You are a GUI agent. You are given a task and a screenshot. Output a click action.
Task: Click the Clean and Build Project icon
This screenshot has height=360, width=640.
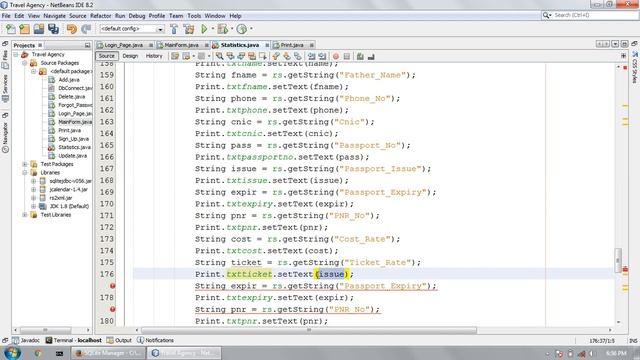point(189,29)
